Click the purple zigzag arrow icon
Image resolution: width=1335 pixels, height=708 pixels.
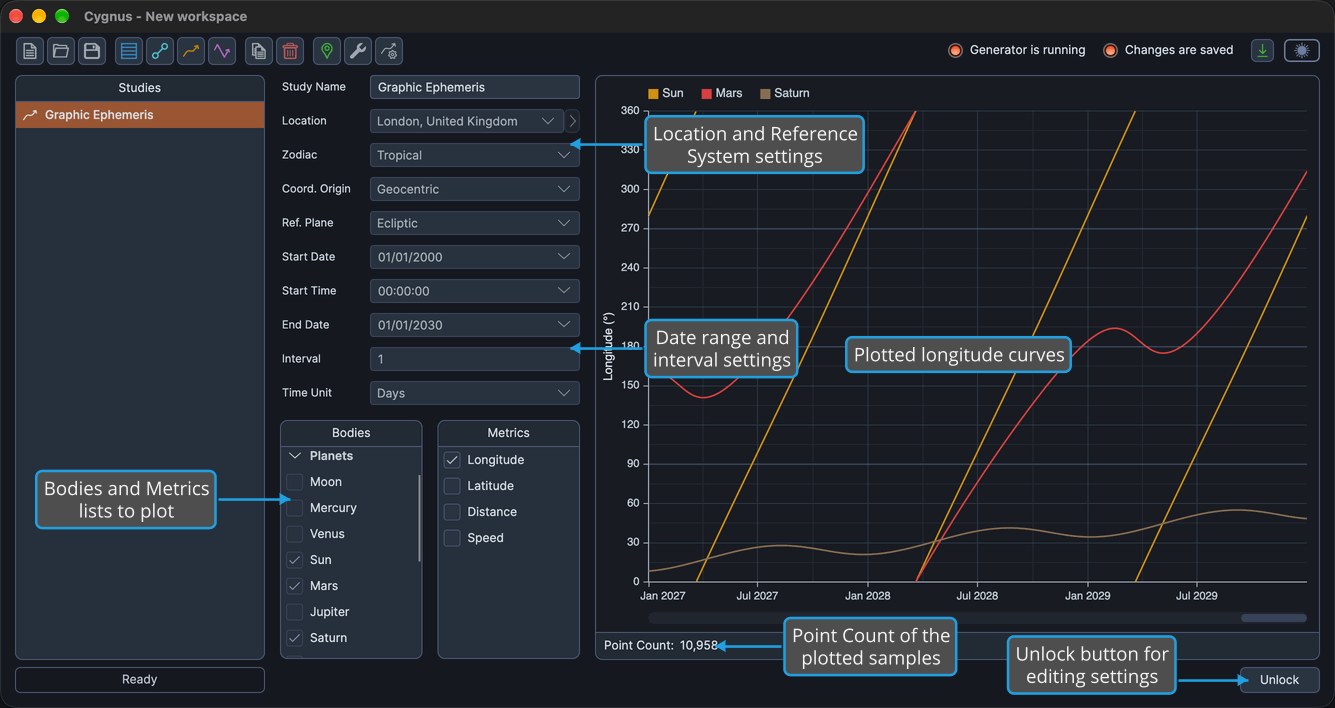[222, 51]
